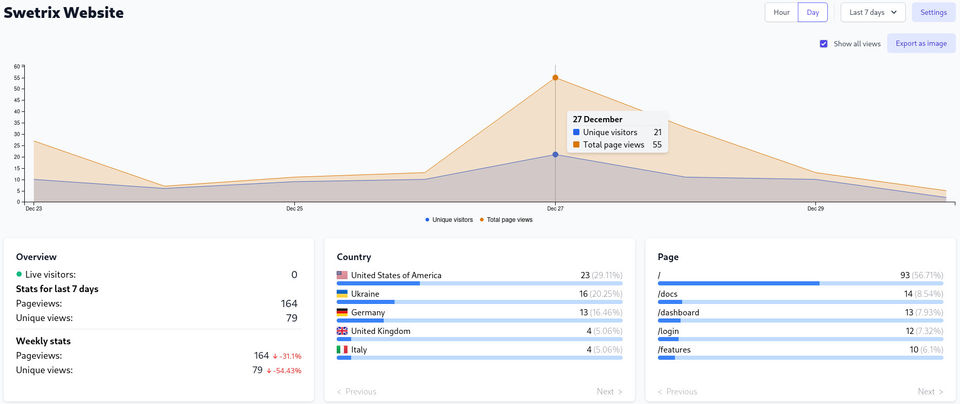Export the chart as image

921,44
